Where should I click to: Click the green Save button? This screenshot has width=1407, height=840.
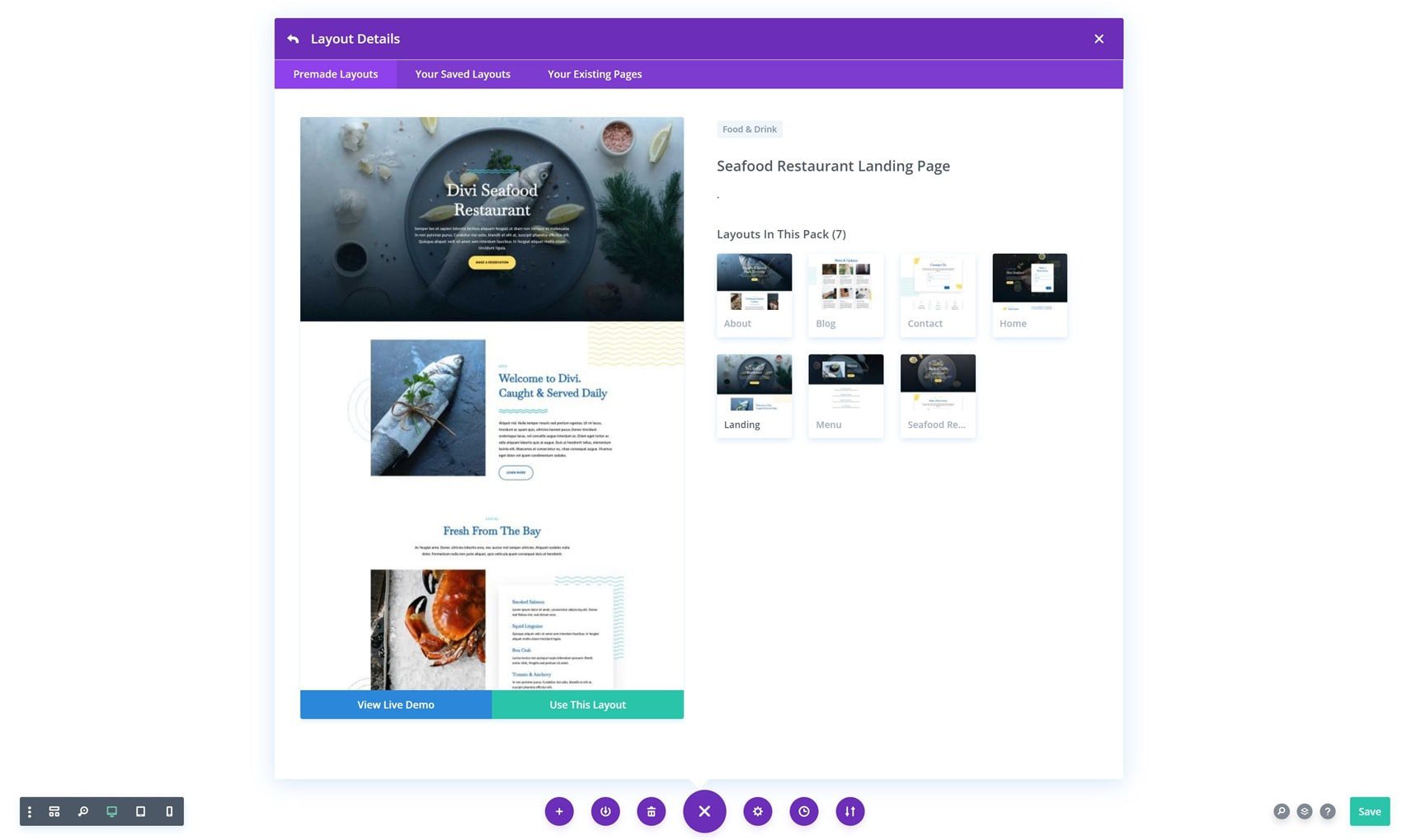click(1370, 812)
